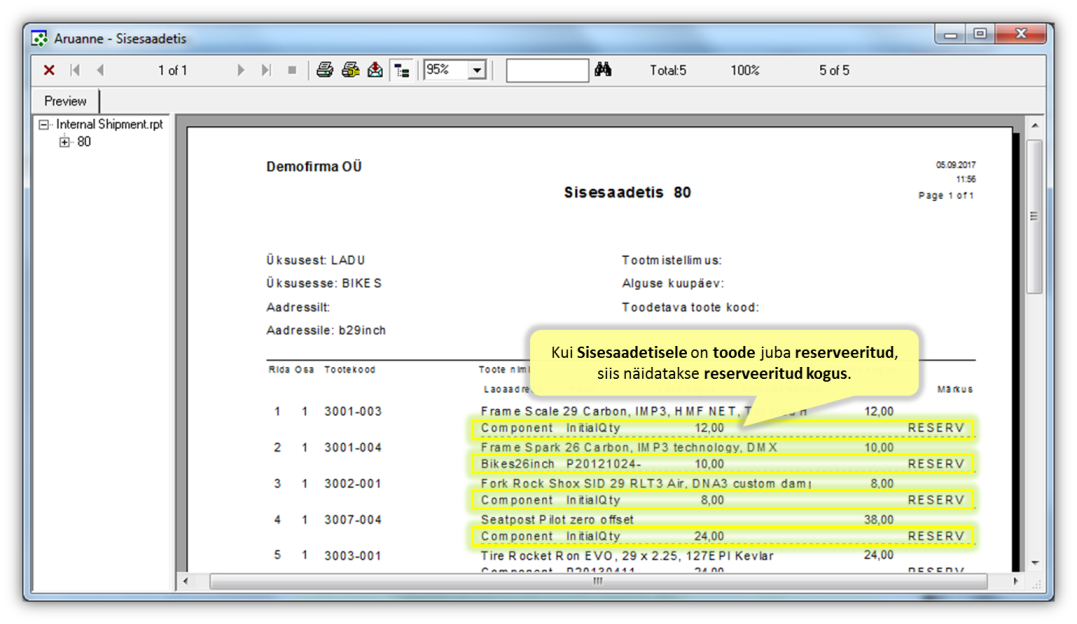
Task: Click the Demofirma OÜ company name
Action: coord(314,166)
